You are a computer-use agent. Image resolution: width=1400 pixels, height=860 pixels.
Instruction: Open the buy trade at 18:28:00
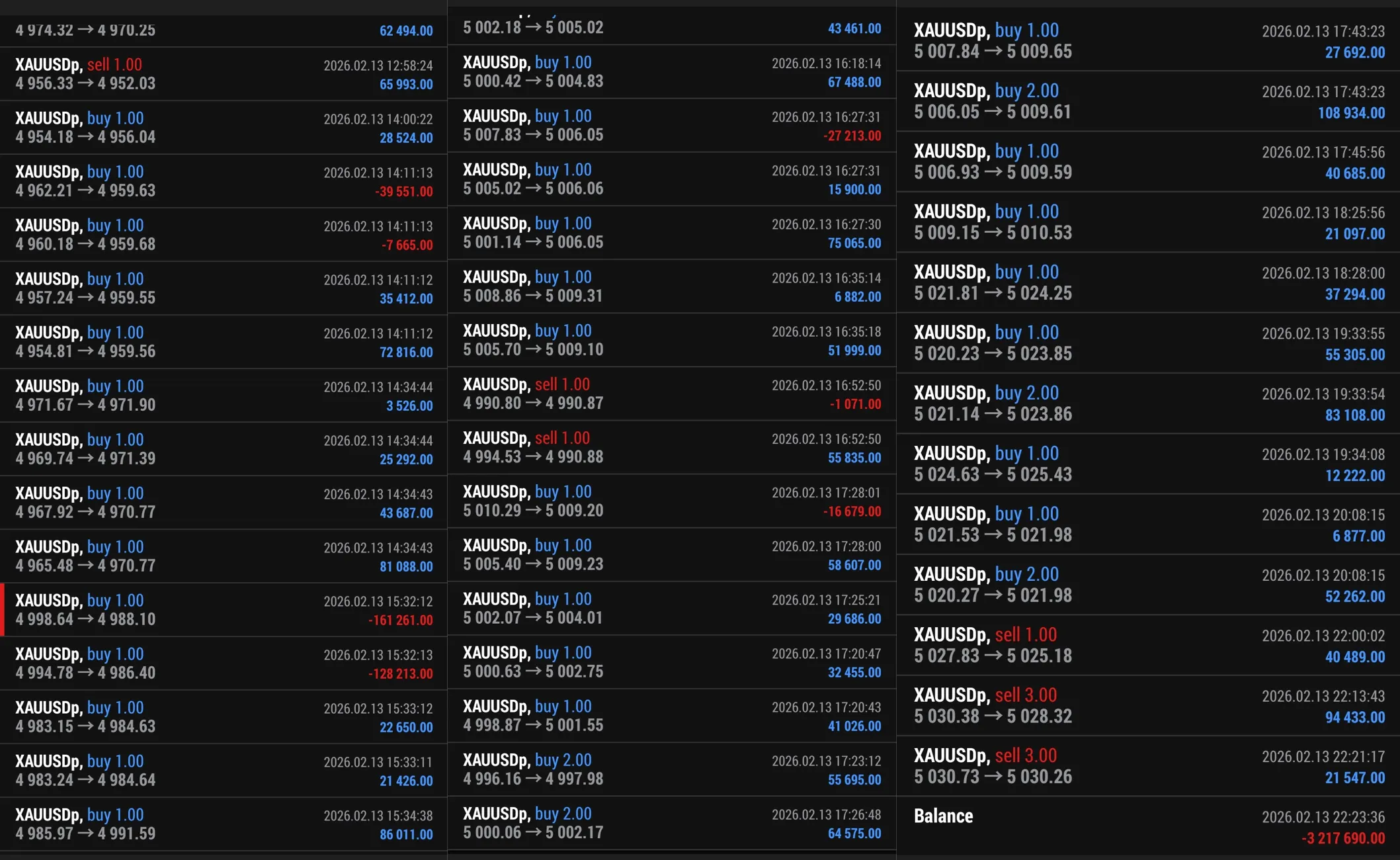click(x=1148, y=282)
